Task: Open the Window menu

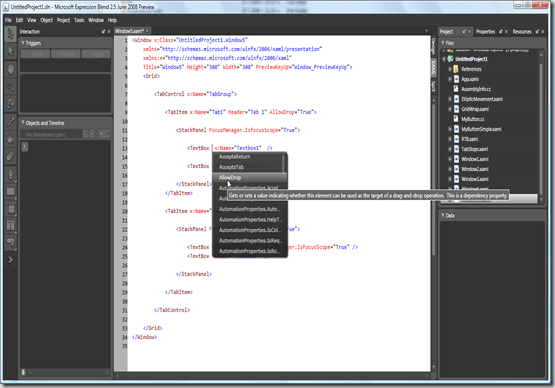Action: [96, 20]
